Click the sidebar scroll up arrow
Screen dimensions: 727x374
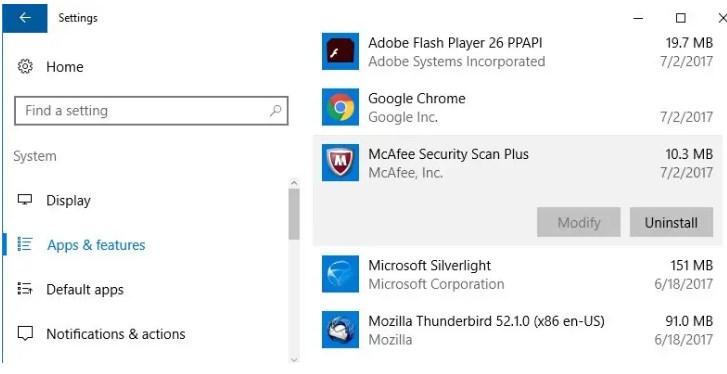coord(293,183)
